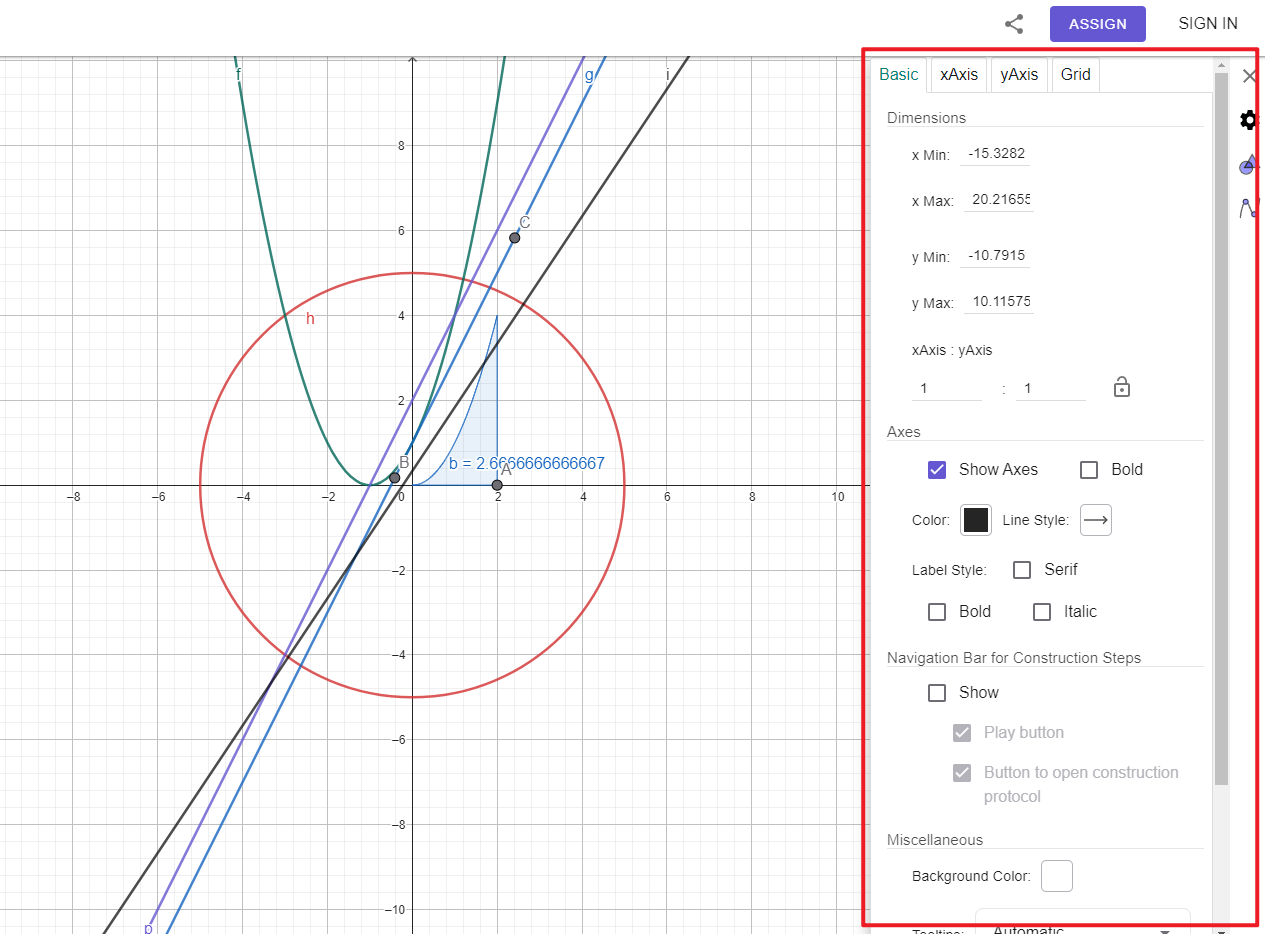Click the y Min input field

pyautogui.click(x=997, y=256)
